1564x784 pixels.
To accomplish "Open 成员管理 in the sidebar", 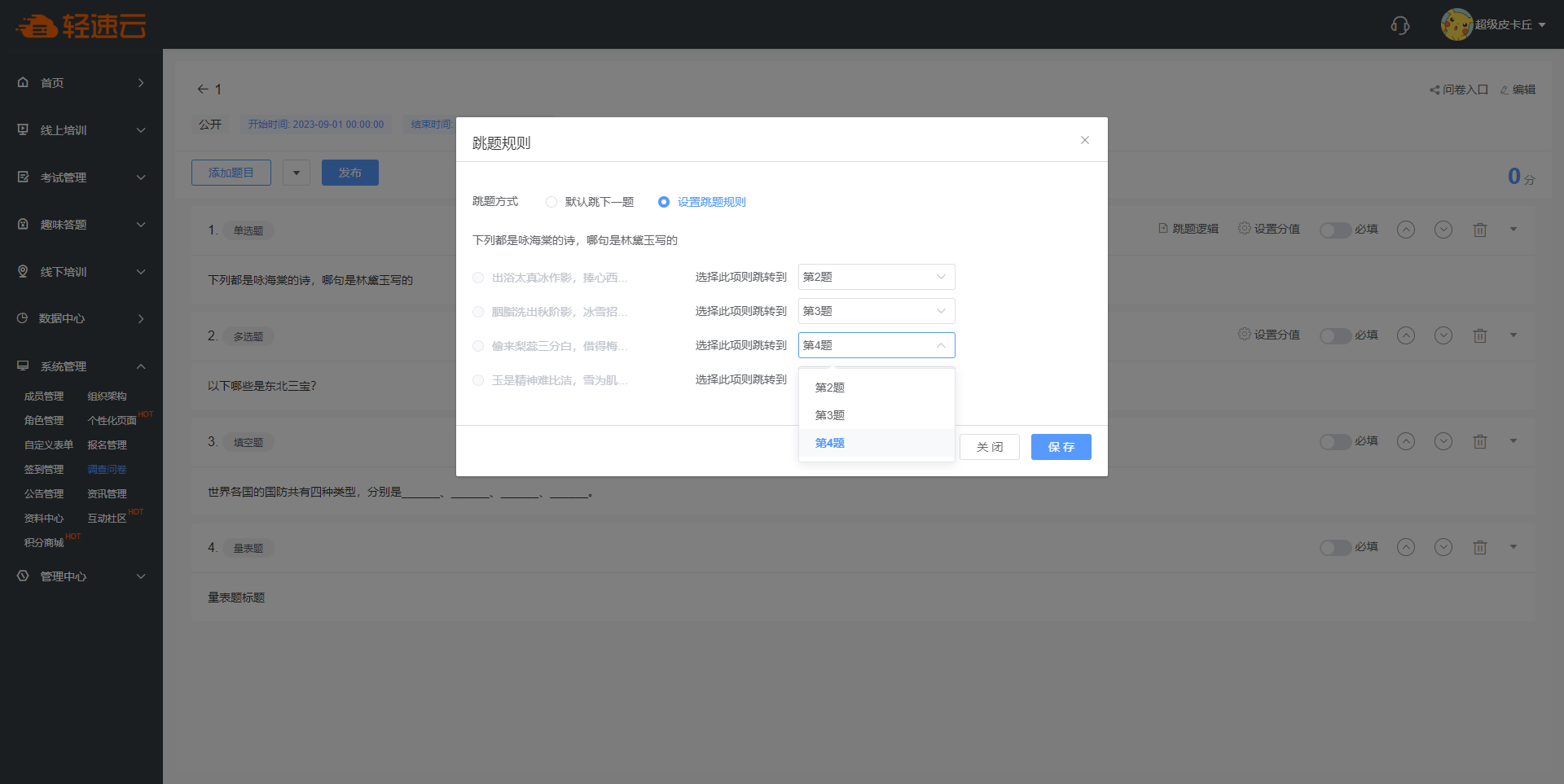I will click(44, 396).
